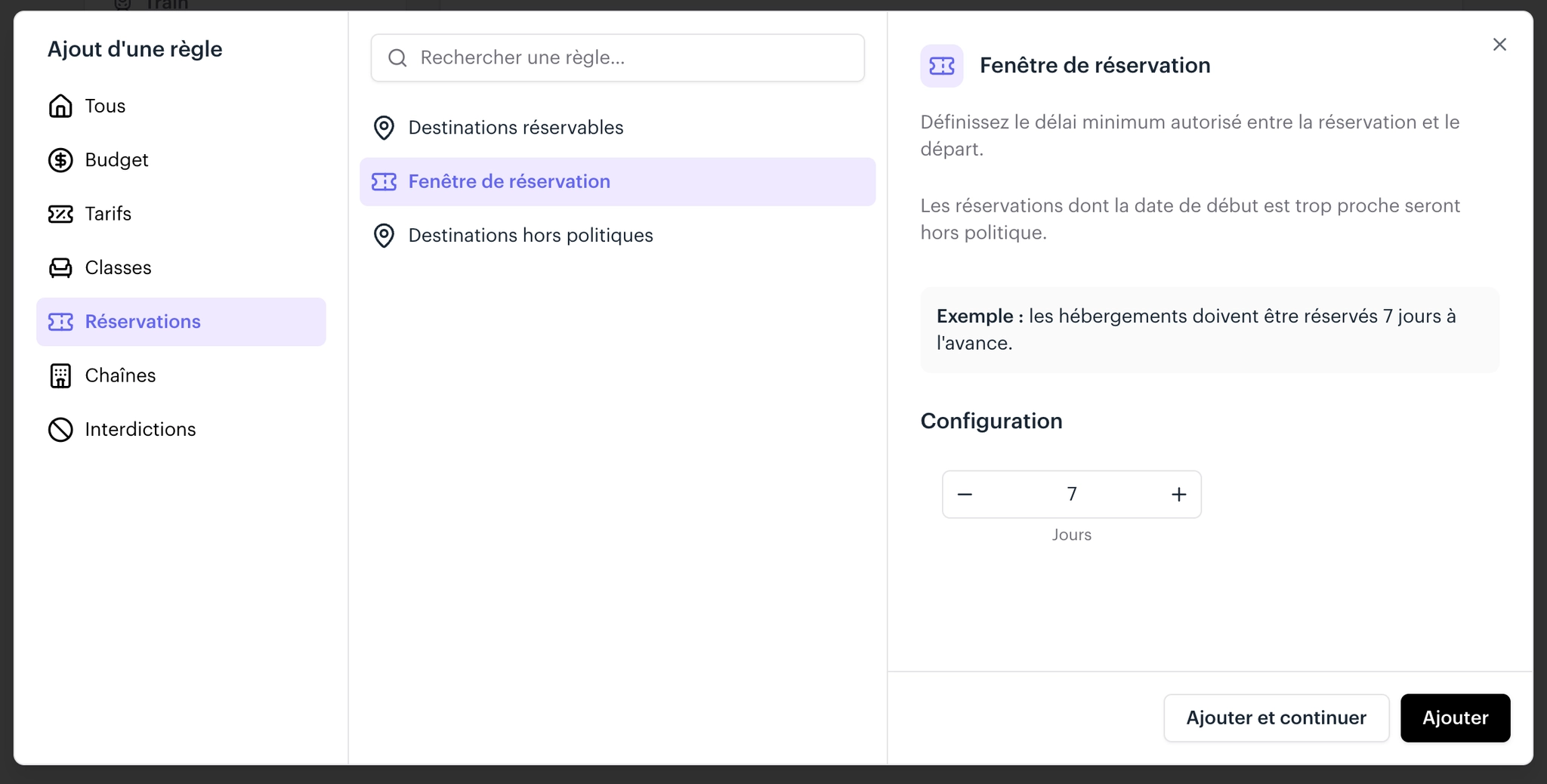
Task: Click the percent ticket icon beside Tarifs
Action: [60, 214]
